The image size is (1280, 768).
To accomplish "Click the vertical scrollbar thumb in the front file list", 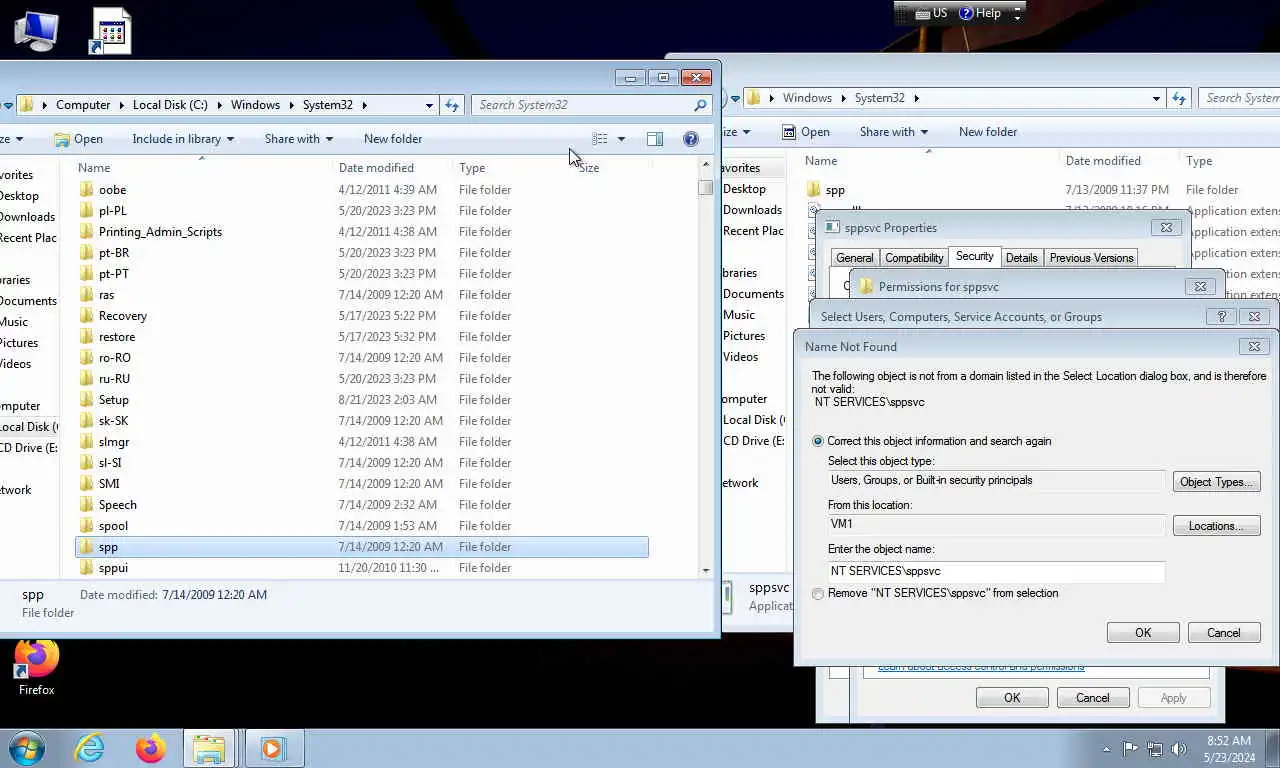I will point(706,186).
